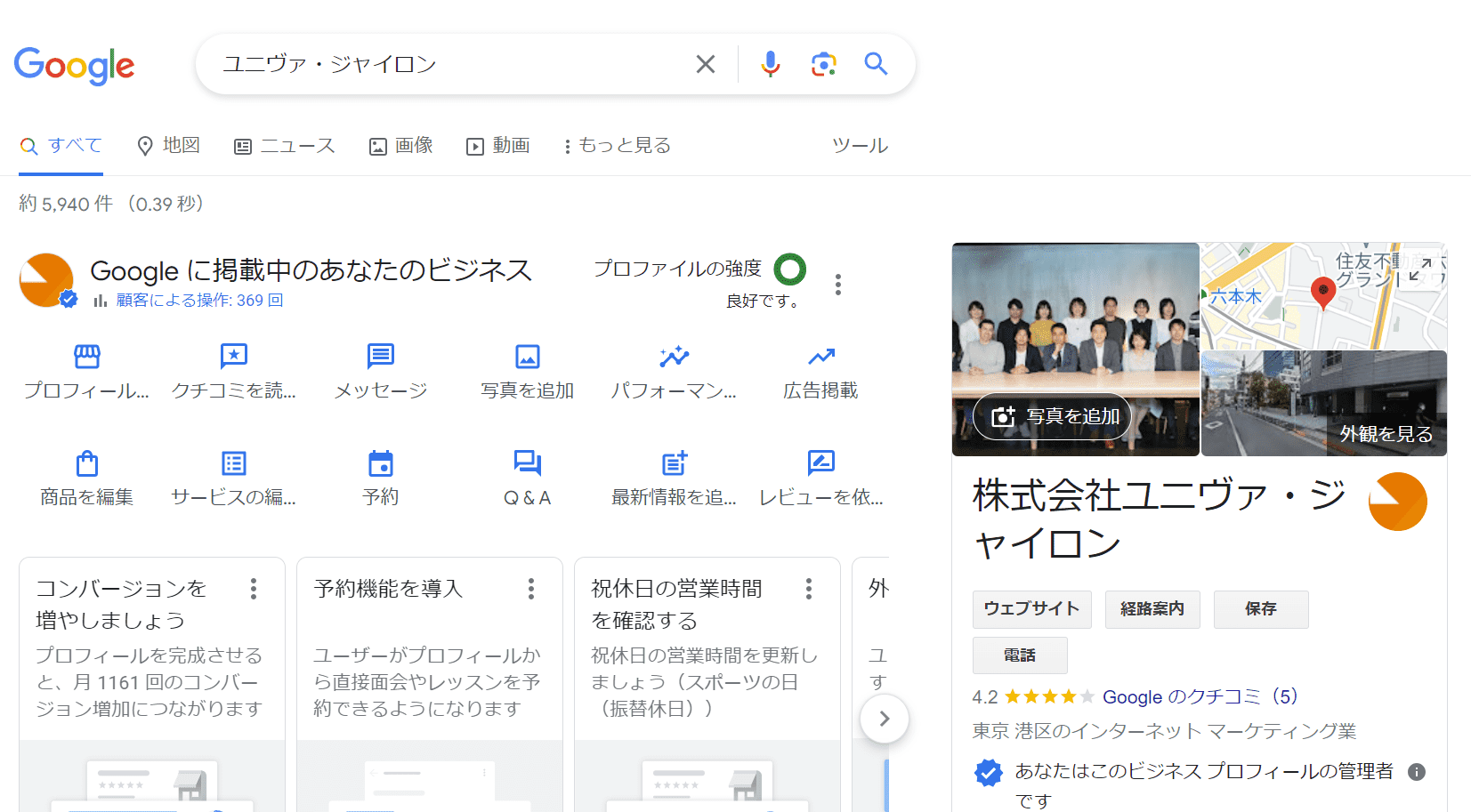Click the 保存 button

tap(1261, 609)
